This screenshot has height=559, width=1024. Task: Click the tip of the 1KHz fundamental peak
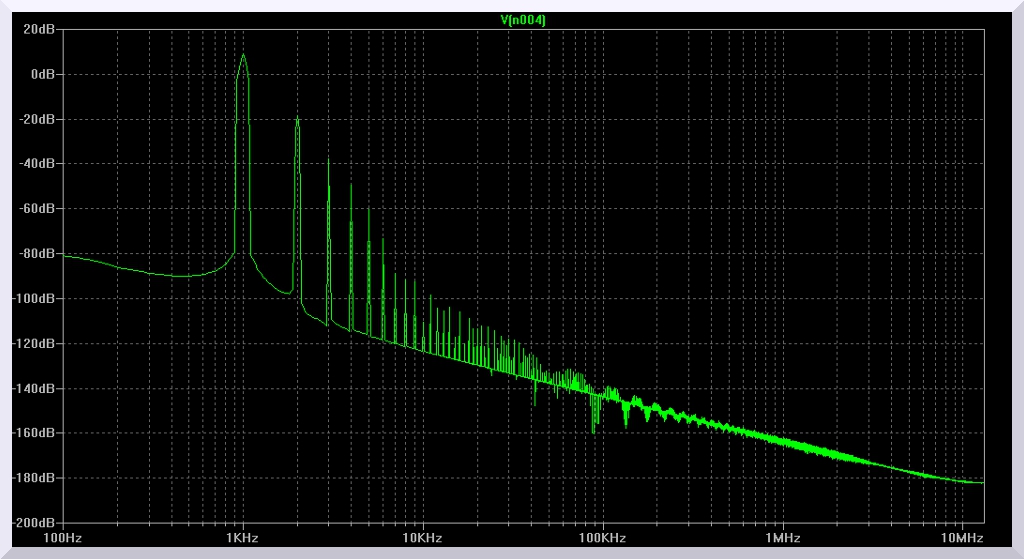pyautogui.click(x=243, y=55)
